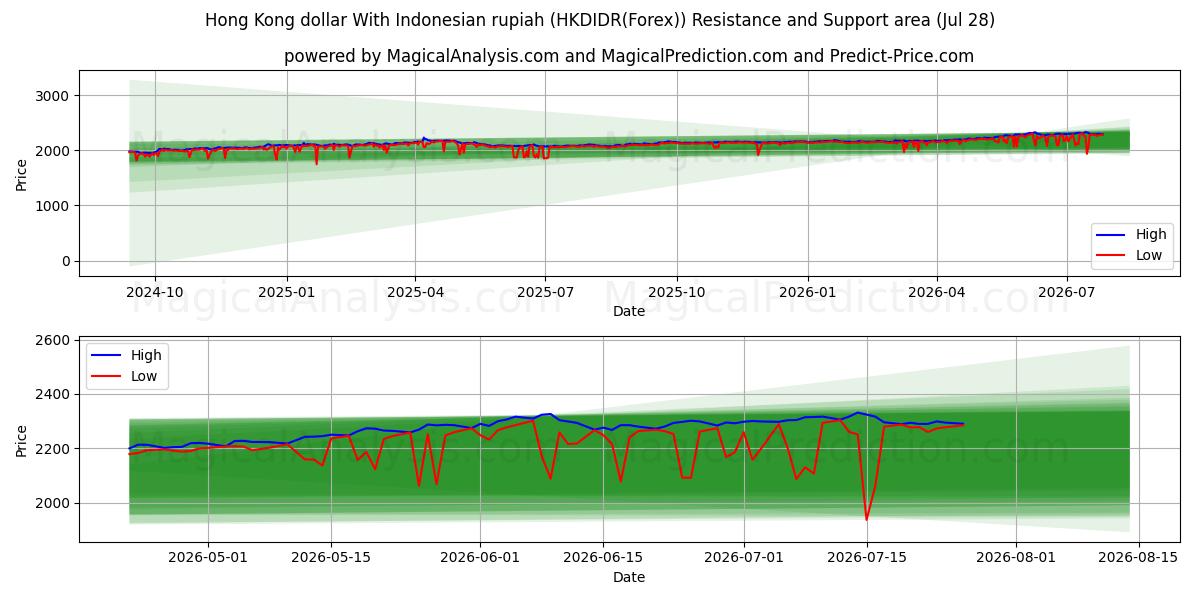Image resolution: width=1200 pixels, height=600 pixels.
Task: Click the '0' price tick in the top chart
Action: coord(68,261)
